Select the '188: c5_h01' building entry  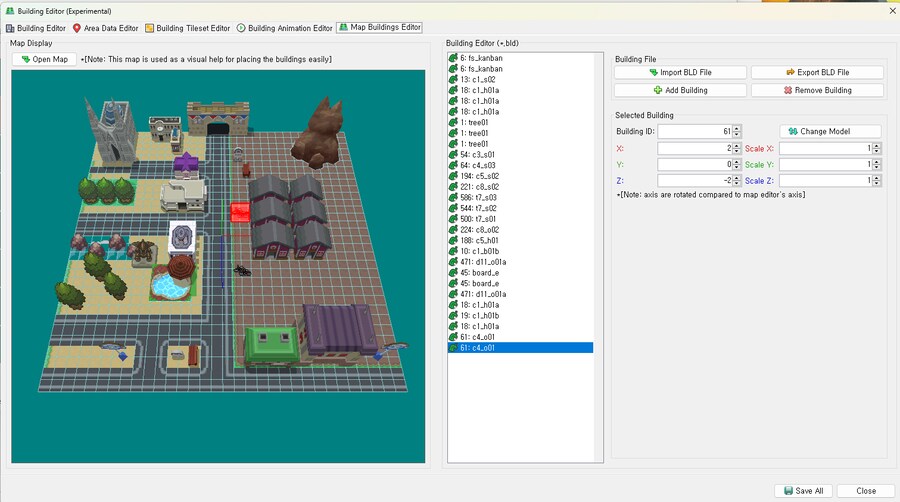pyautogui.click(x=520, y=240)
